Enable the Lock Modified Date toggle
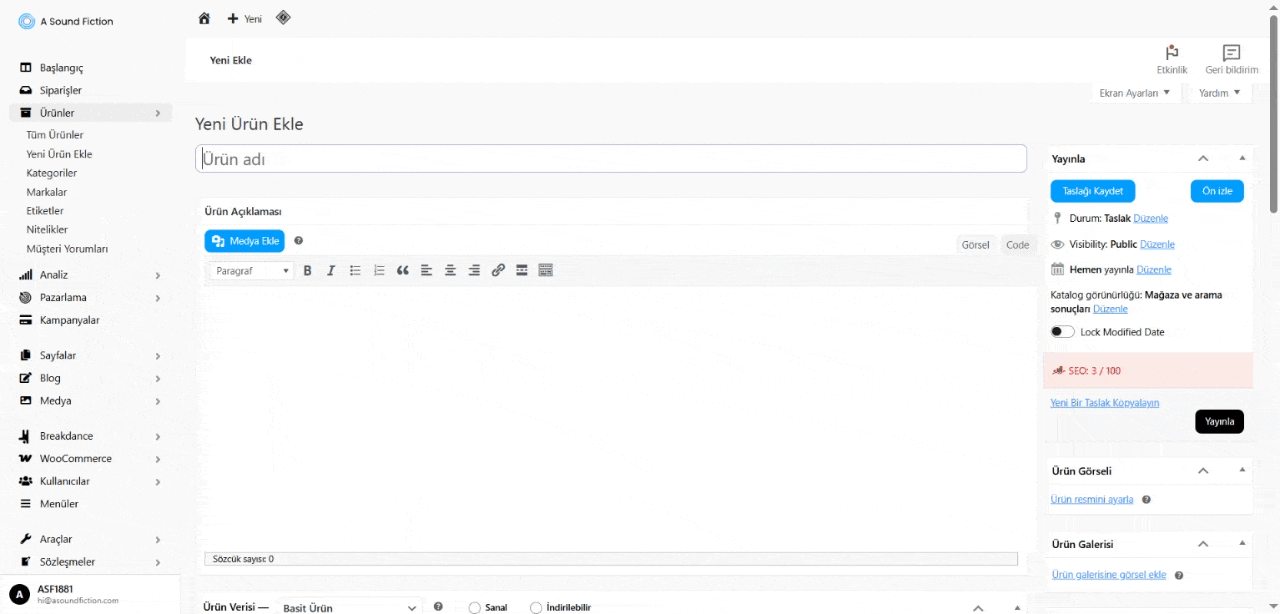 pyautogui.click(x=1062, y=332)
